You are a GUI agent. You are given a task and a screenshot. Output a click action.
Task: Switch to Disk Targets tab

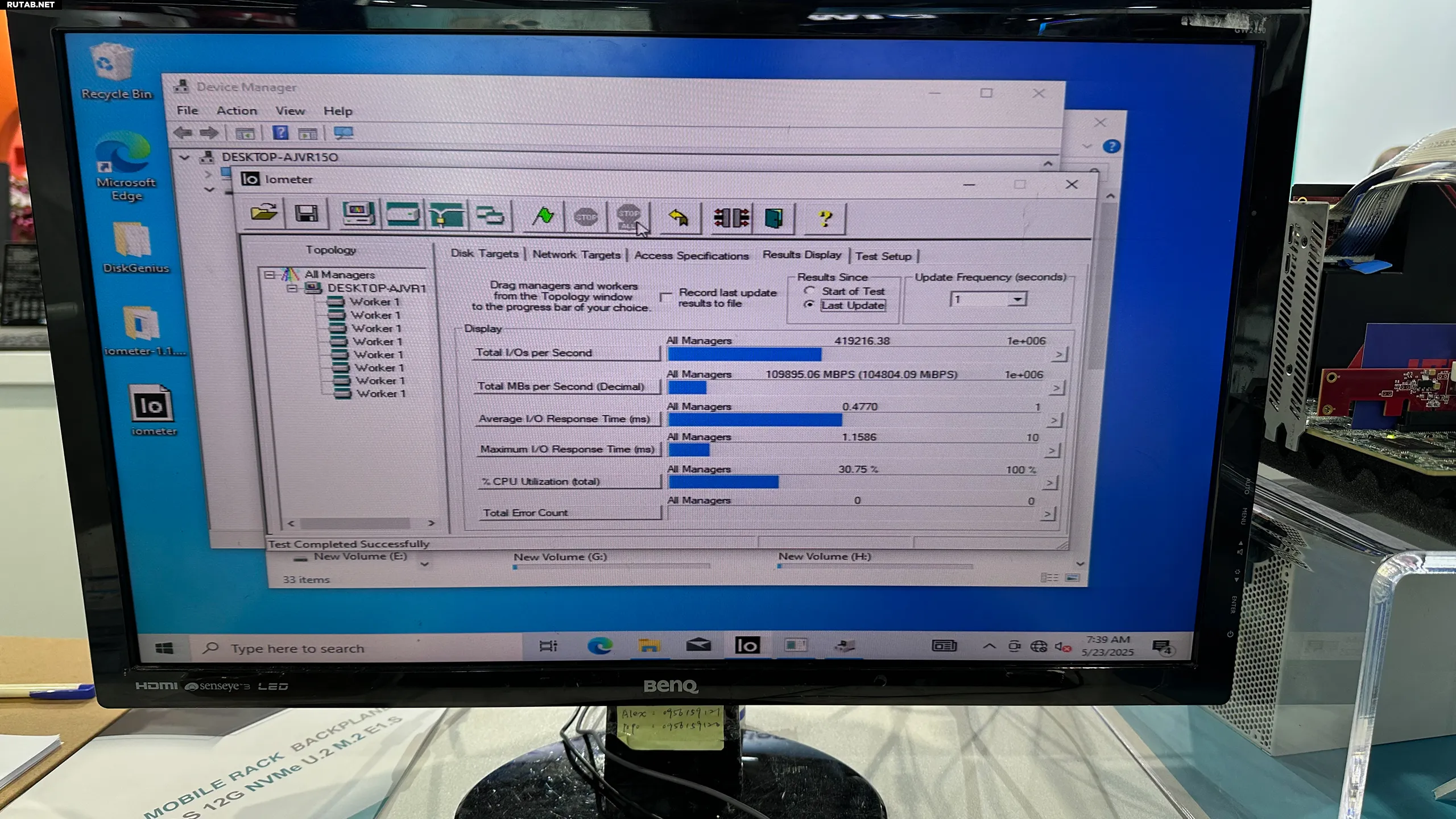pyautogui.click(x=485, y=254)
